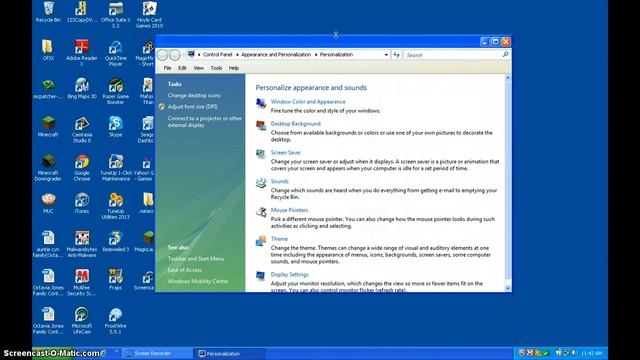Viewport: 640px width, 360px height.
Task: Open the QuickTime Player desktop shortcut
Action: (x=116, y=53)
